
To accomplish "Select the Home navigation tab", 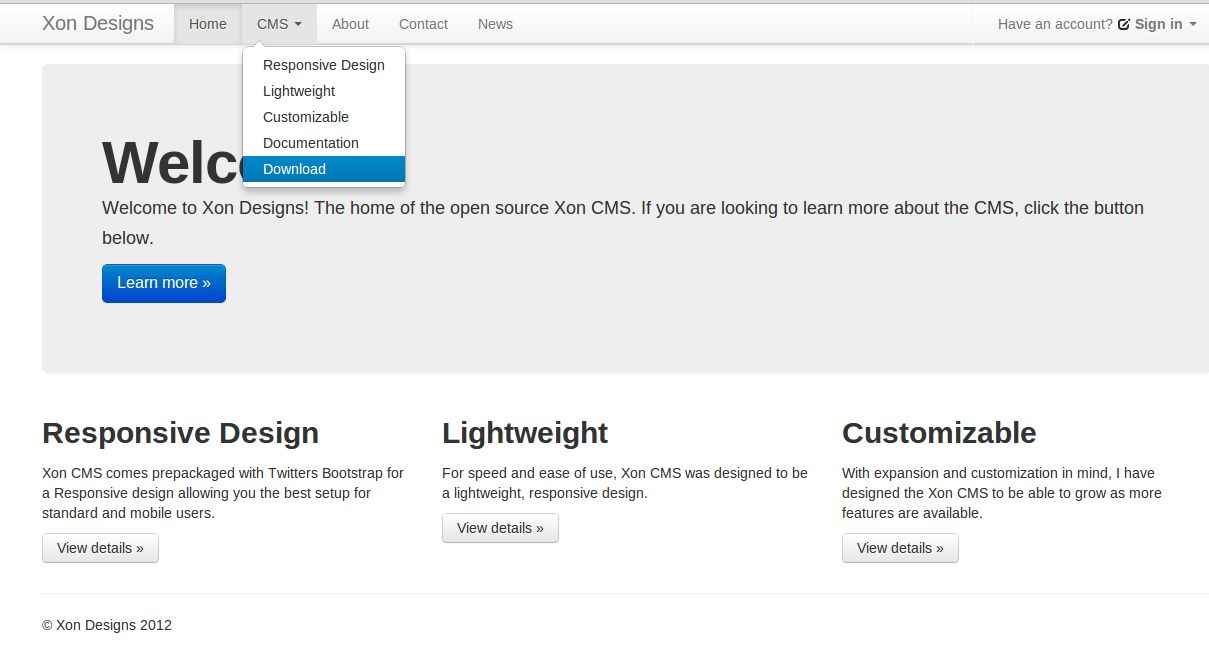I will tap(207, 23).
